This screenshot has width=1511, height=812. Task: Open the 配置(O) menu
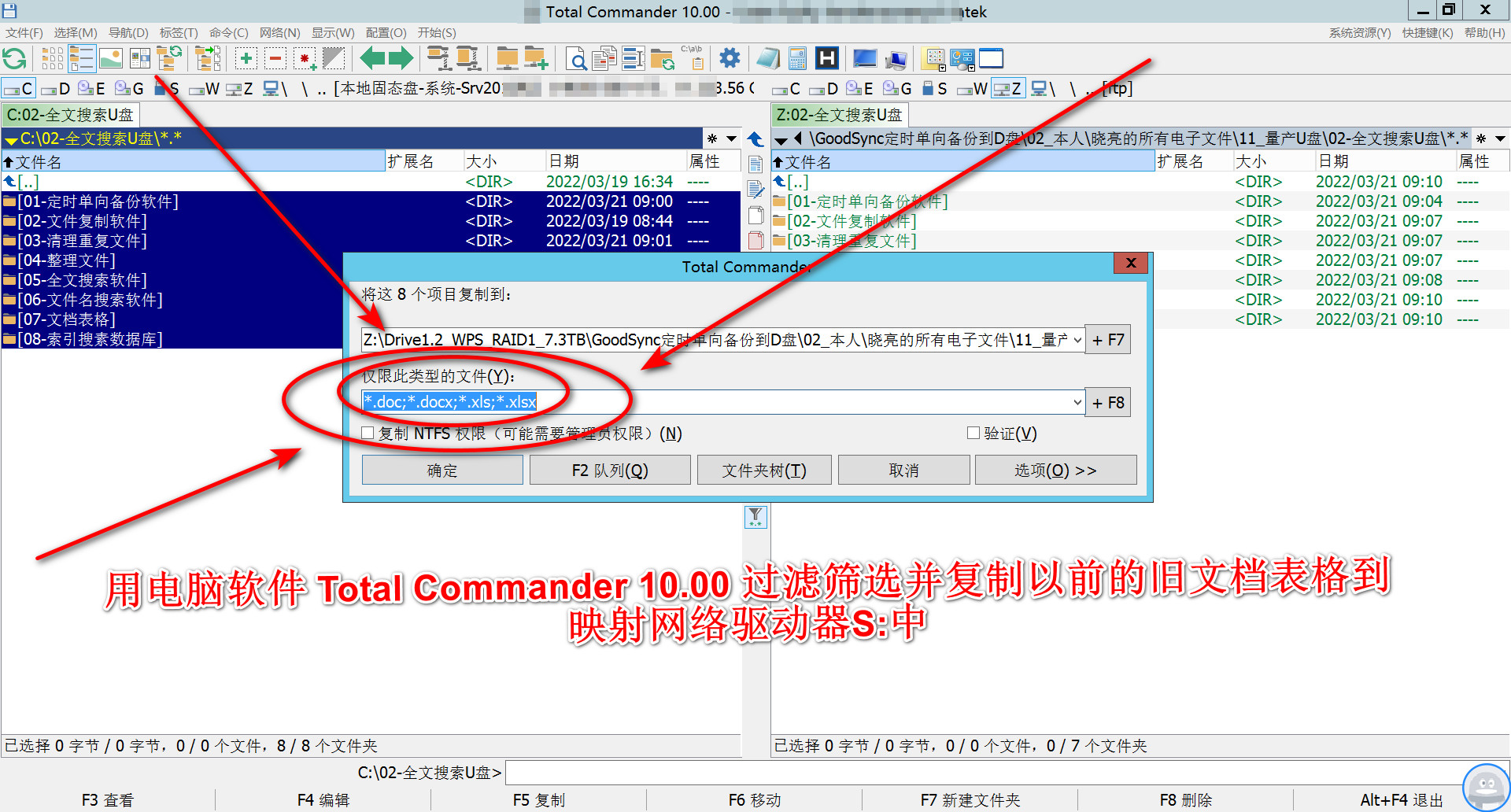point(386,33)
